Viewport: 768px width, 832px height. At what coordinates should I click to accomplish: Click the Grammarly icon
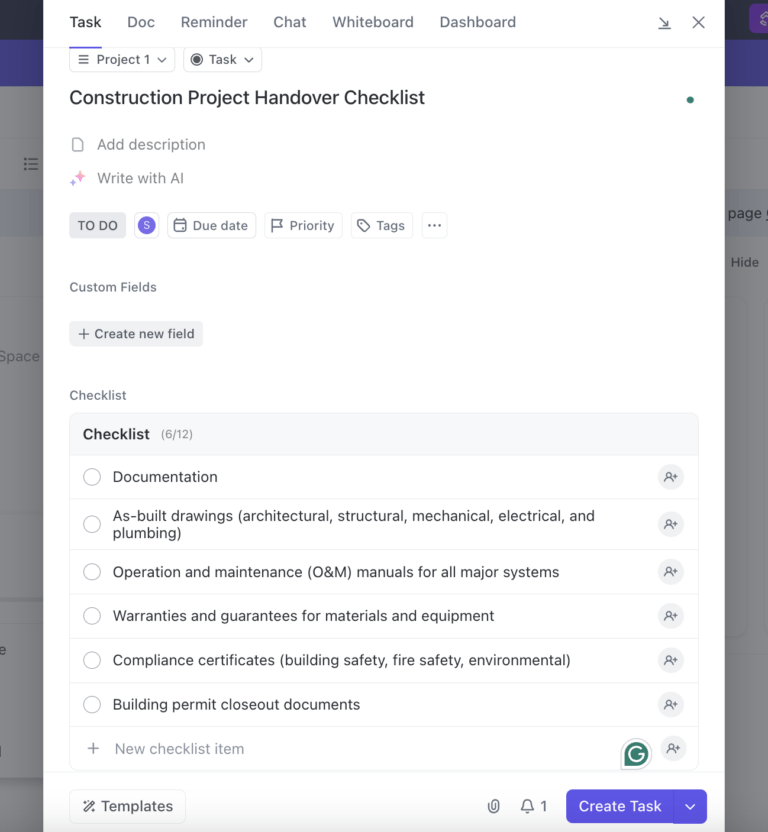635,753
